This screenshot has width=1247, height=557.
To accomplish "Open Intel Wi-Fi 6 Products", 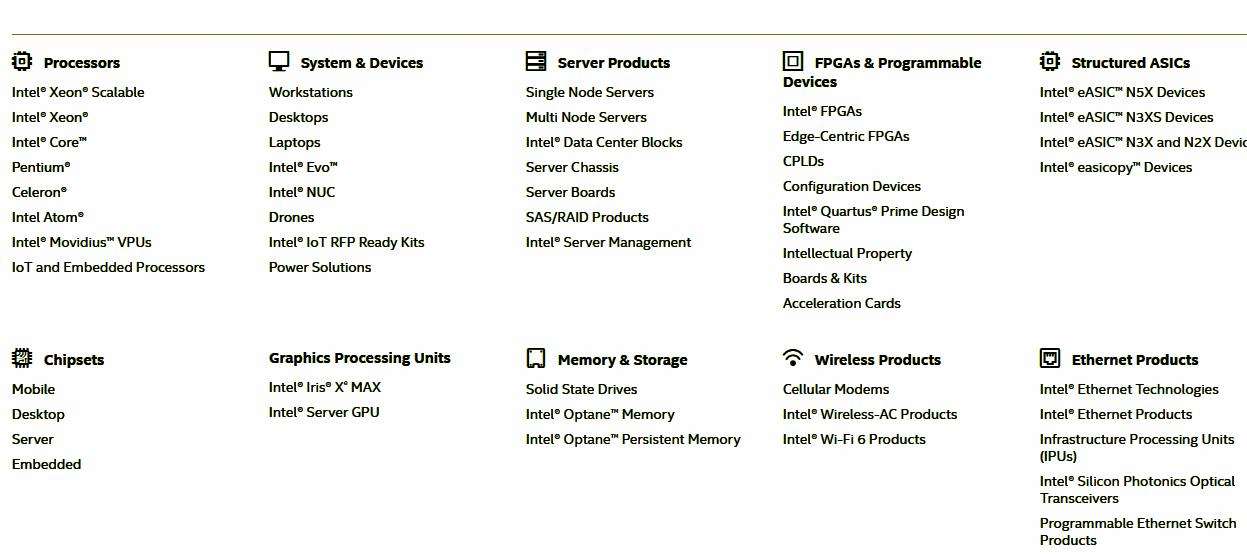I will click(x=854, y=439).
